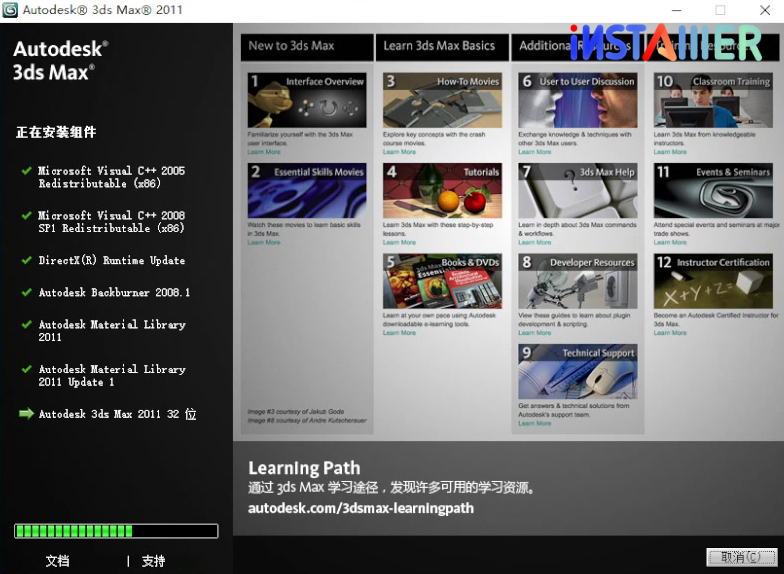Click the 3ds Max title bar app icon
The image size is (784, 574).
click(x=10, y=10)
